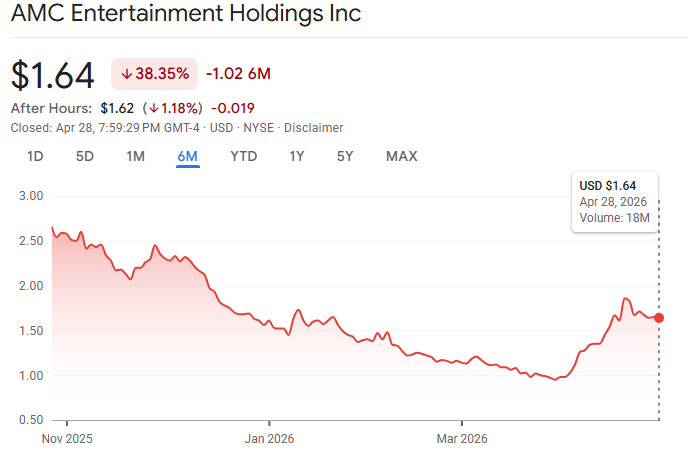
Task: Click the USD $1.64 tooltip box
Action: [x=615, y=202]
